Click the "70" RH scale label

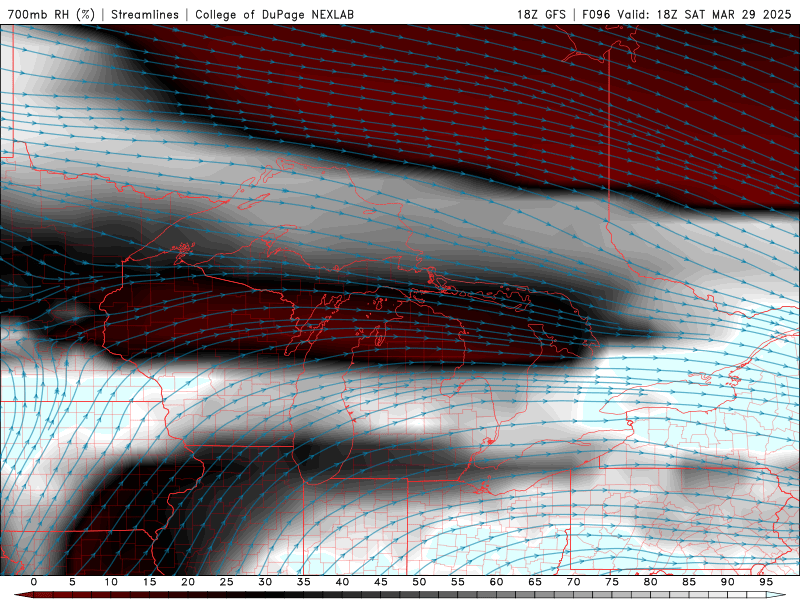coord(573,582)
